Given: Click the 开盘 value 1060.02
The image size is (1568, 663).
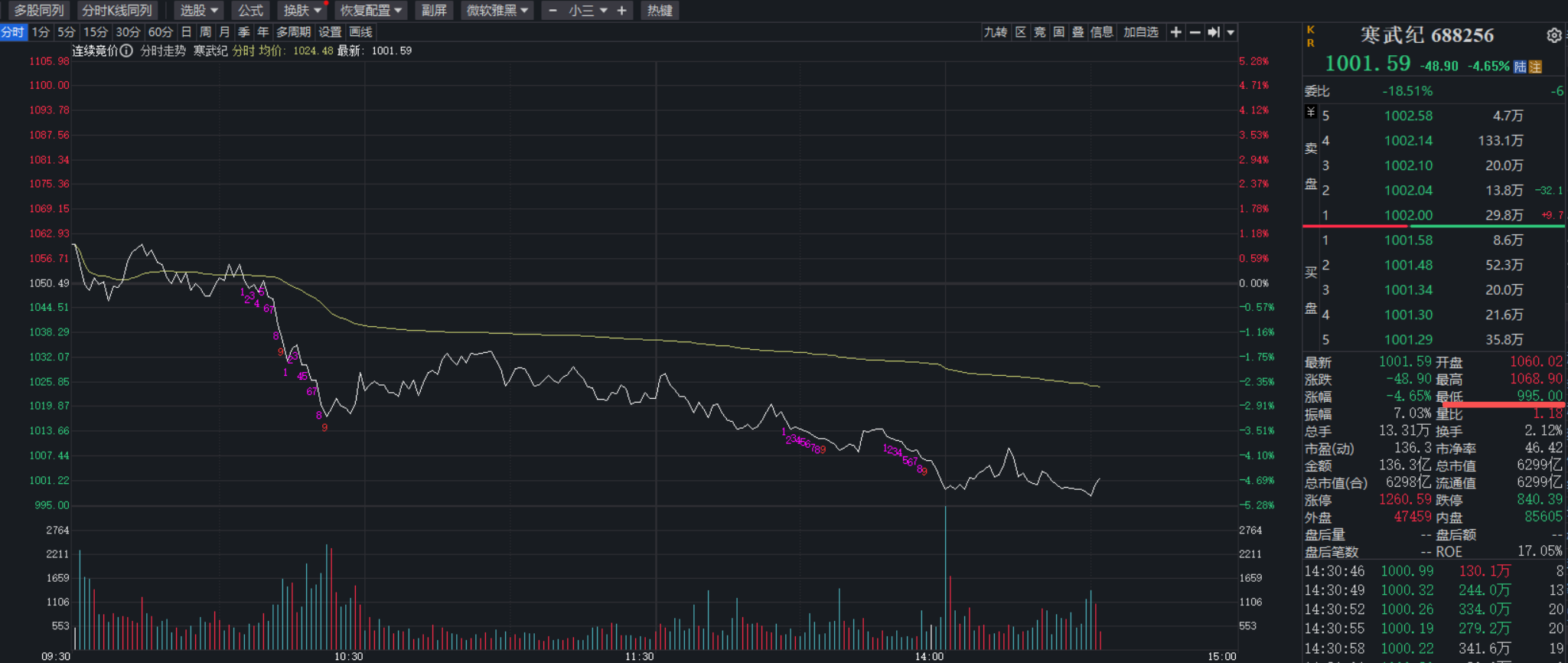Looking at the screenshot, I should tap(1536, 361).
